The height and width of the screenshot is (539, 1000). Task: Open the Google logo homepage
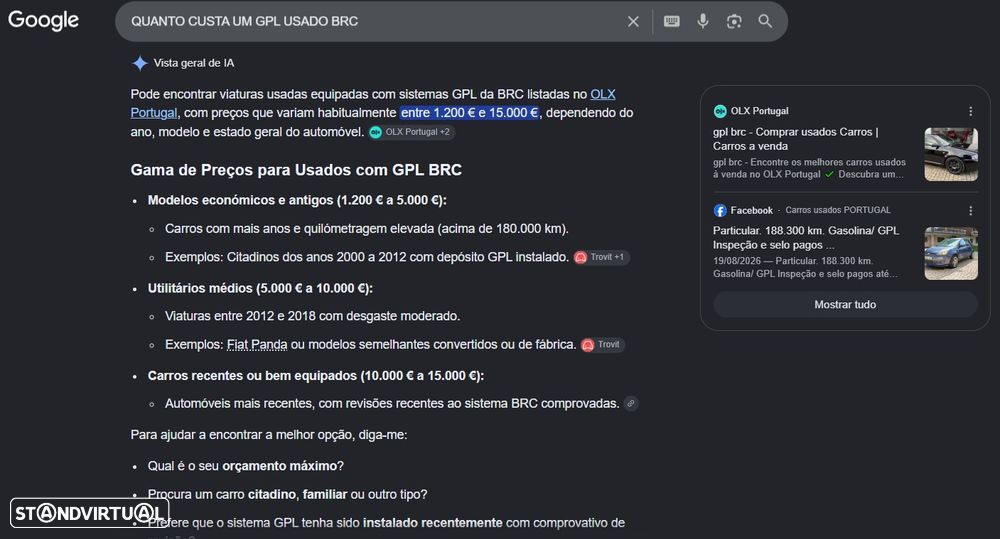tap(43, 20)
